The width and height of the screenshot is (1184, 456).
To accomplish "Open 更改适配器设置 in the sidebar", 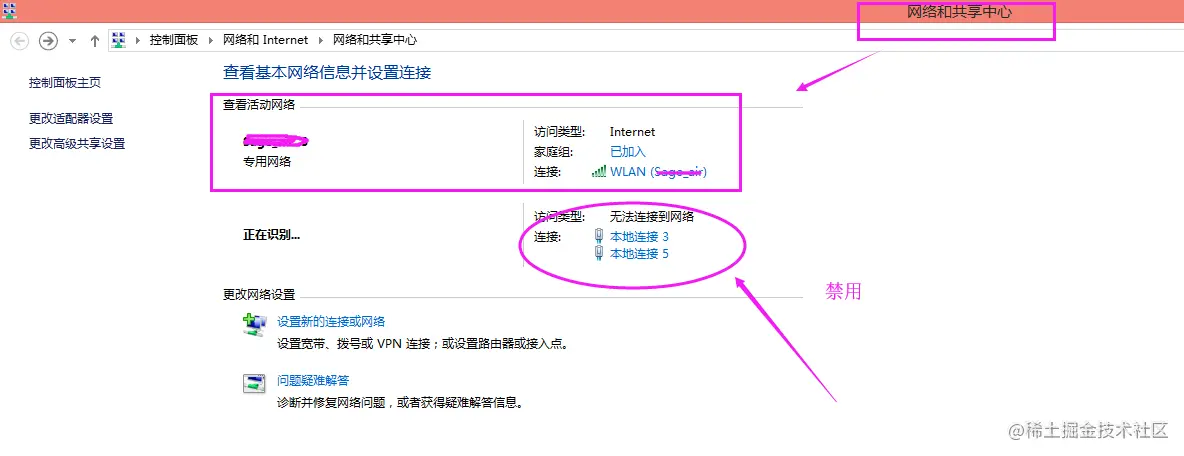I will coord(71,119).
